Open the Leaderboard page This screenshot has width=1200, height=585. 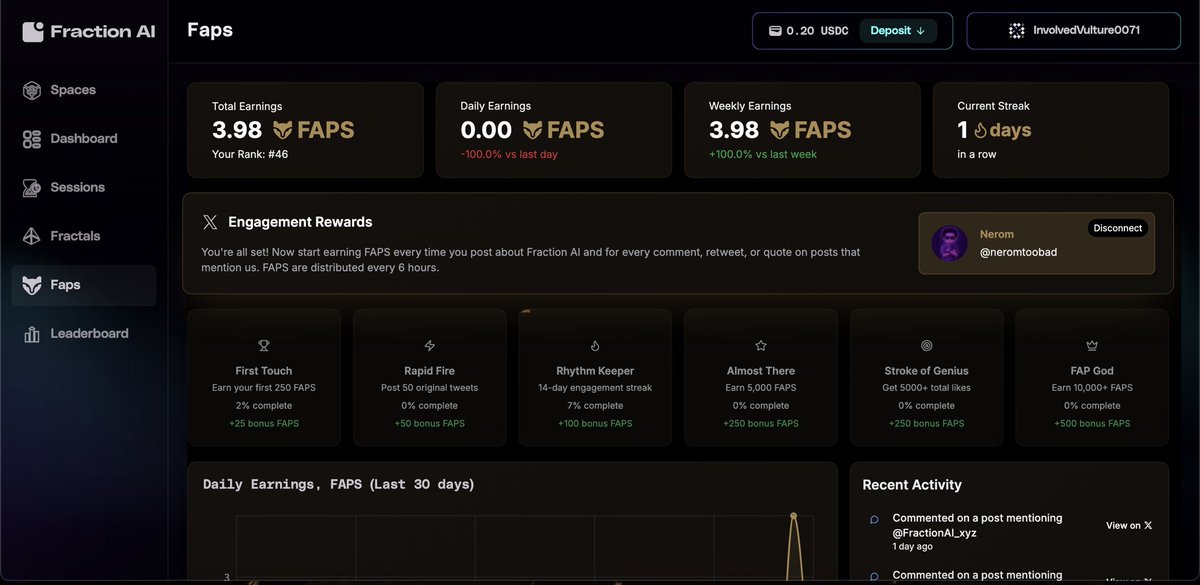[x=84, y=334]
